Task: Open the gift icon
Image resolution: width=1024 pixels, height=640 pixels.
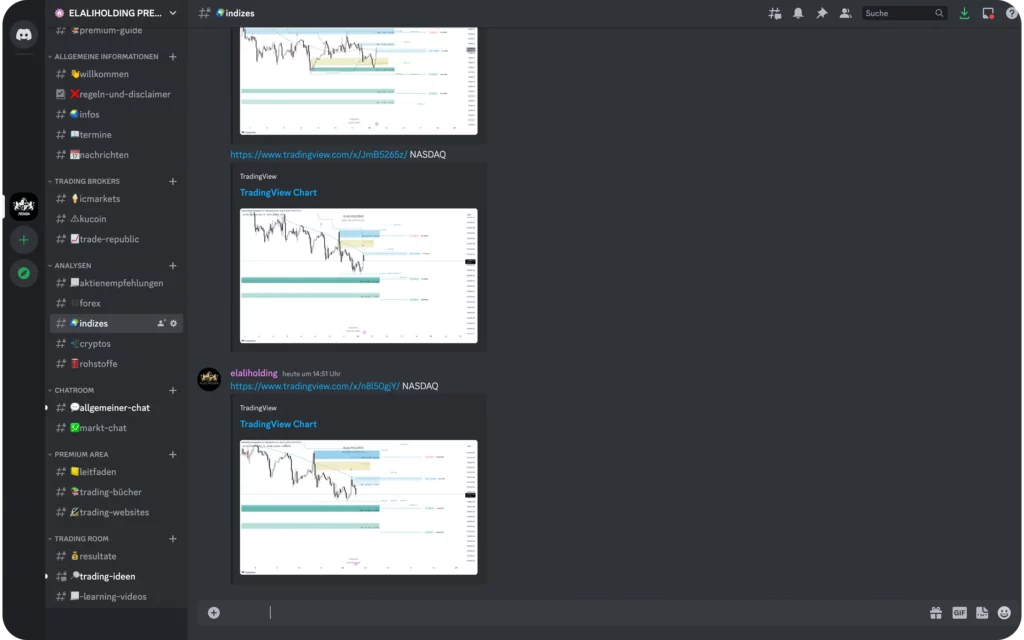Action: pos(936,613)
